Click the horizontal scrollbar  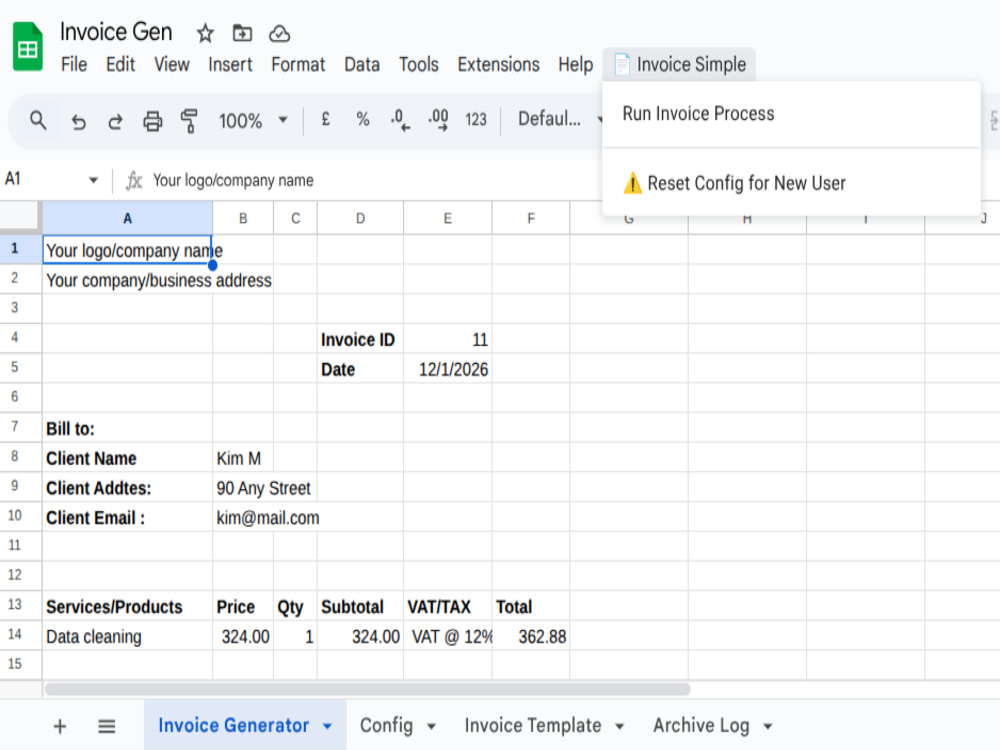pyautogui.click(x=367, y=689)
